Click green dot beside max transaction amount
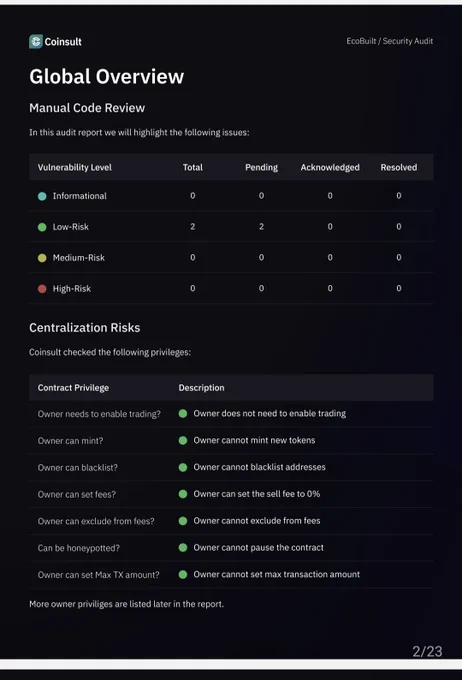462x680 pixels. (183, 574)
